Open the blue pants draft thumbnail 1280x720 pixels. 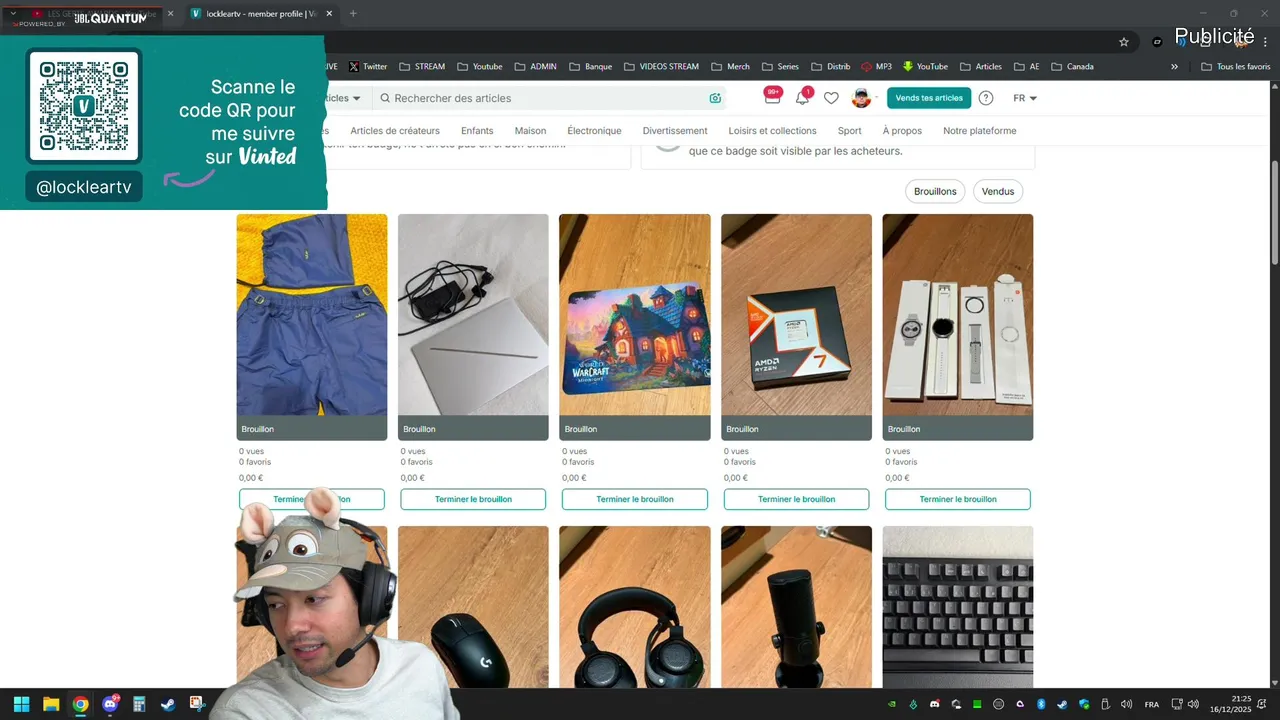[x=312, y=315]
